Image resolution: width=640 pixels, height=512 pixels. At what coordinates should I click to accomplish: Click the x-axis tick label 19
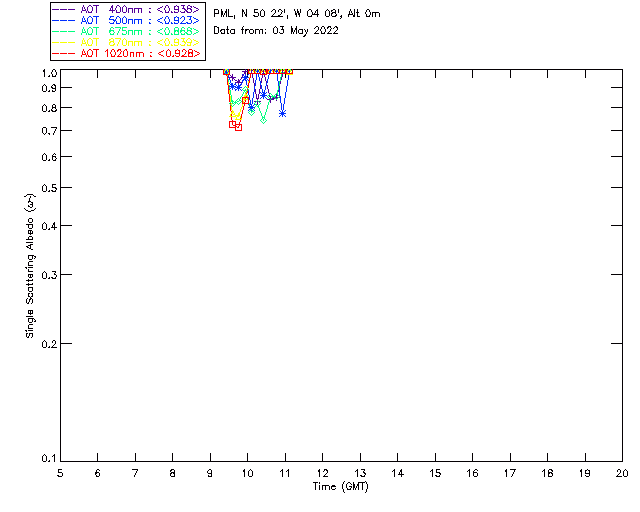(585, 473)
